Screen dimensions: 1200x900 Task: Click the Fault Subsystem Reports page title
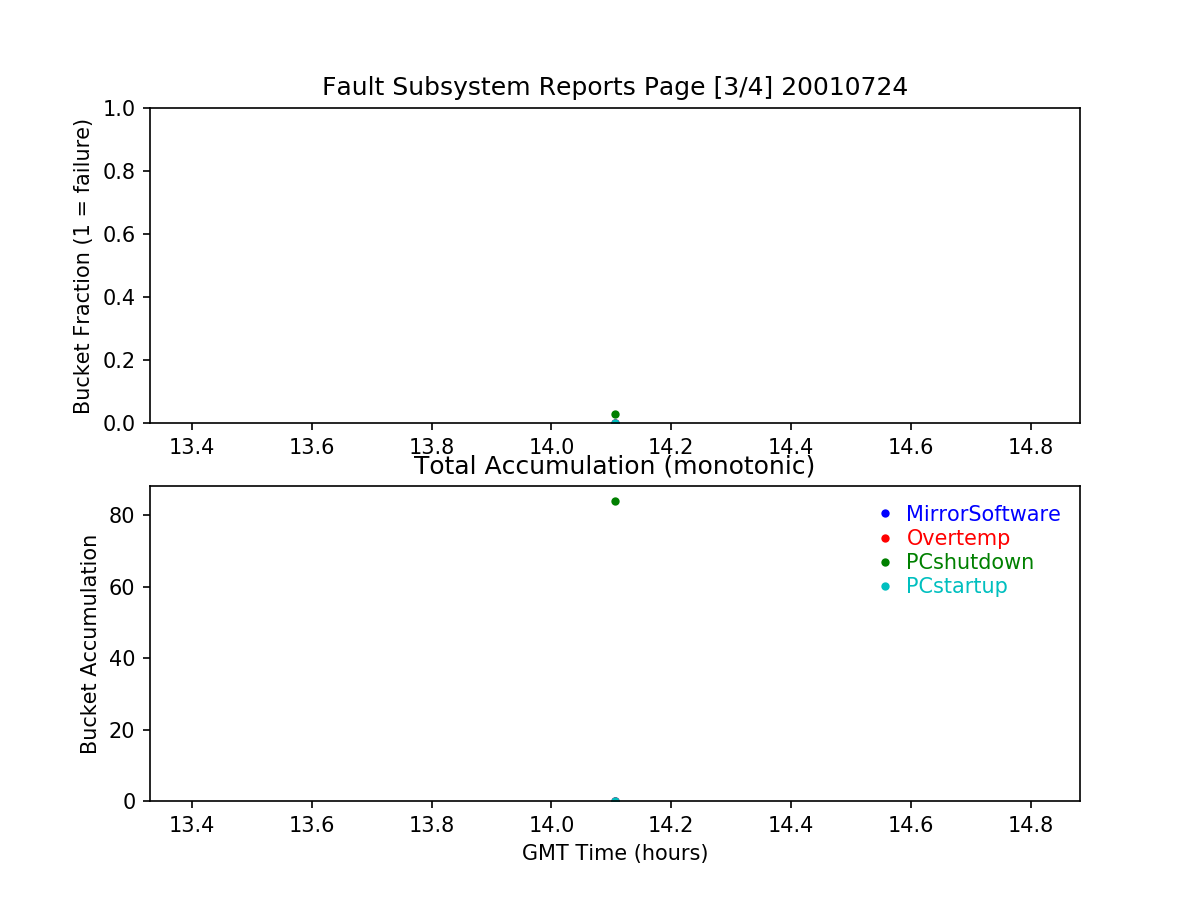coord(614,87)
